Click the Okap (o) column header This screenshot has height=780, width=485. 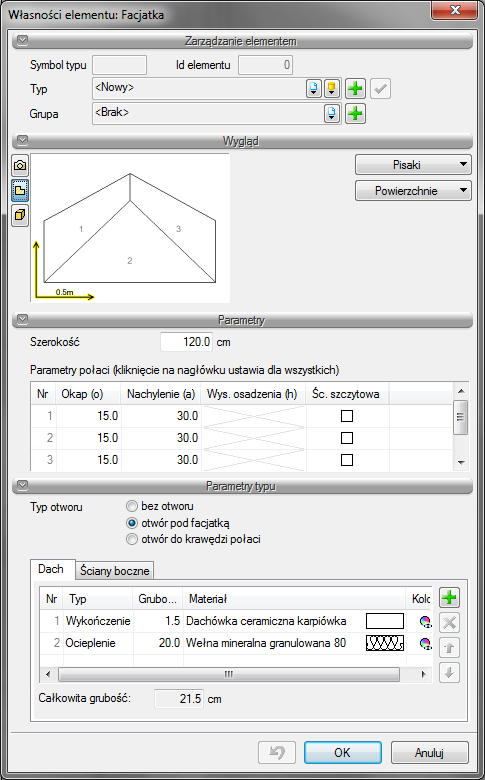coord(88,394)
